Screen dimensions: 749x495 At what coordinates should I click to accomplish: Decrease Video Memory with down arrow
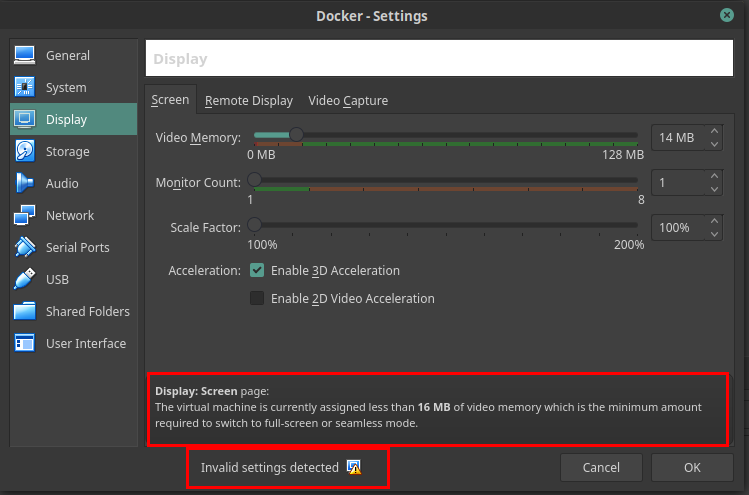[714, 144]
